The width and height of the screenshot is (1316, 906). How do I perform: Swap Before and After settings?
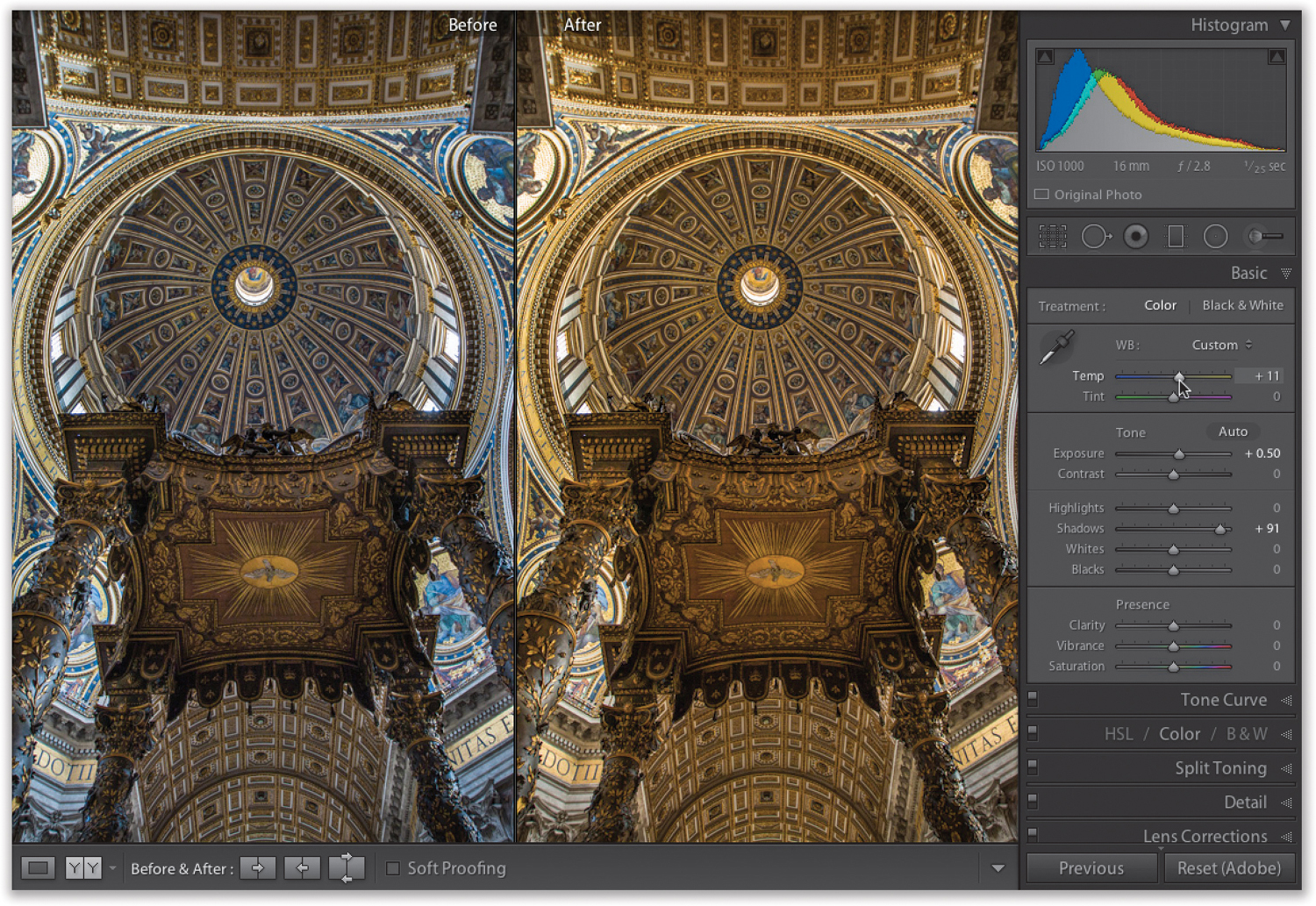[347, 868]
